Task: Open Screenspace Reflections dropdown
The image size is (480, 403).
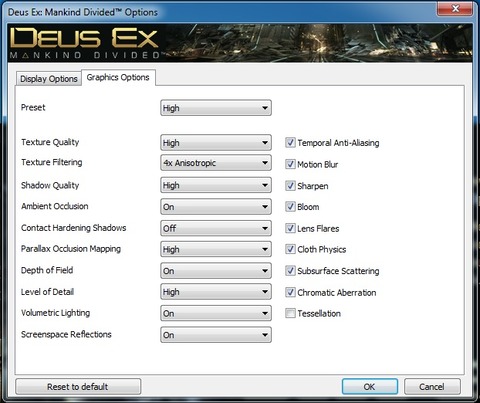Action: click(216, 335)
